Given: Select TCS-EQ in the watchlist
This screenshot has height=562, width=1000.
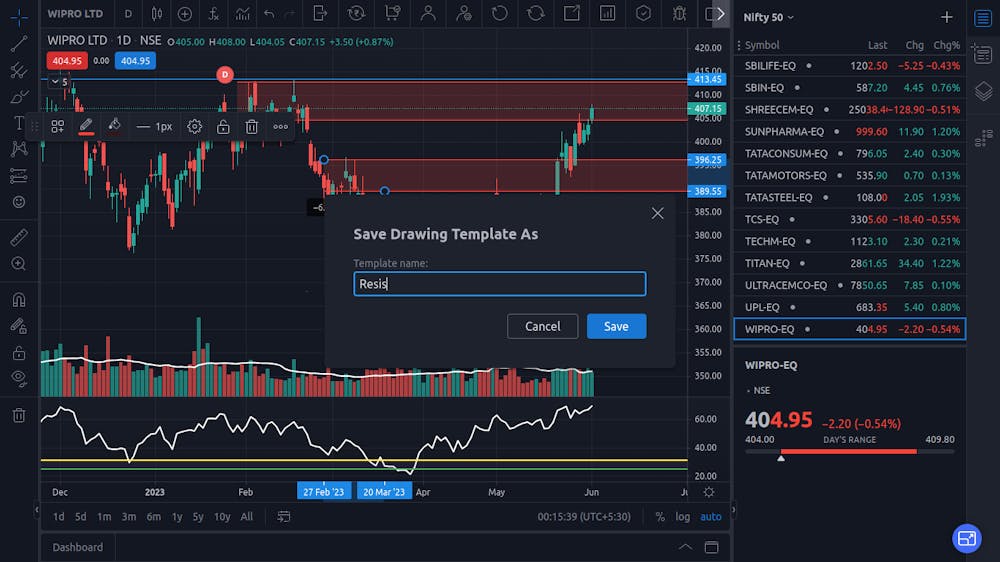Looking at the screenshot, I should [849, 219].
